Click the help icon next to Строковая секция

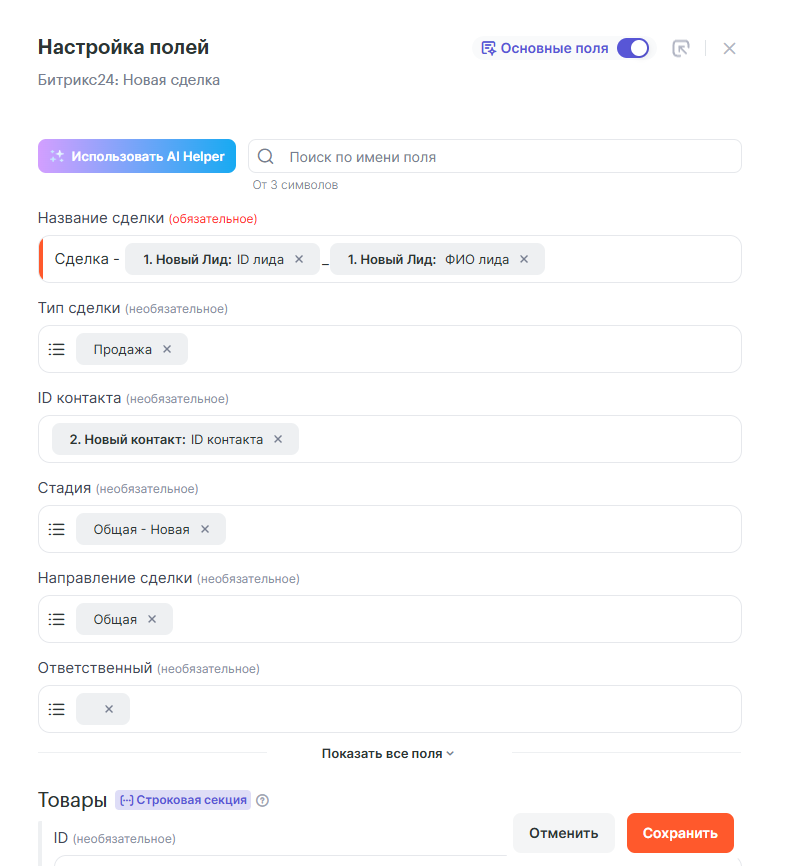263,800
